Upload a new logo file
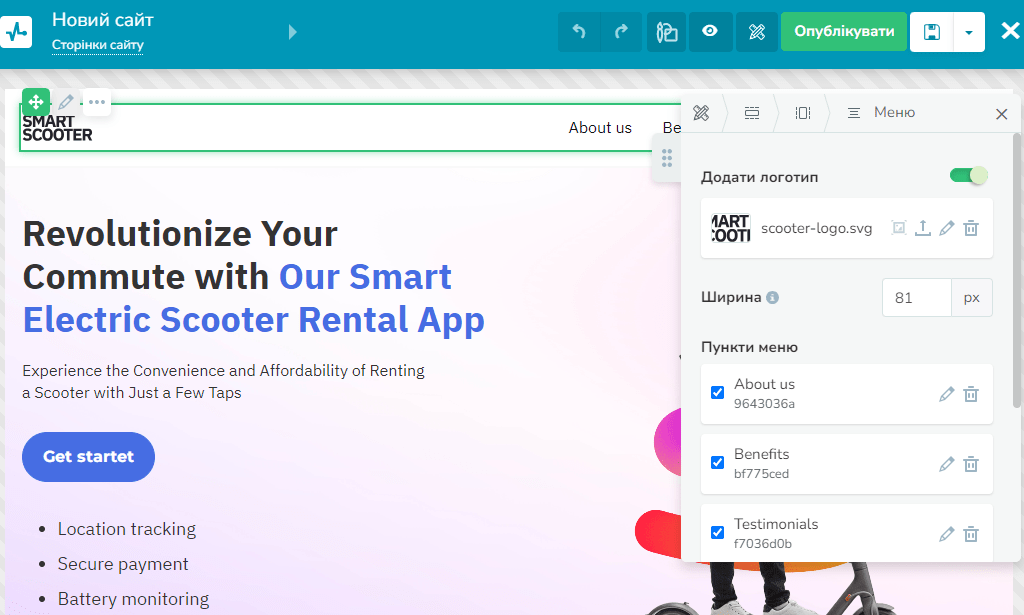The image size is (1024, 615). coord(922,228)
